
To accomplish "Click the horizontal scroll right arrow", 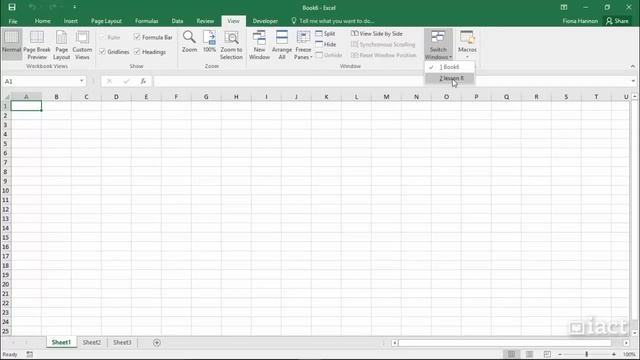I will (626, 343).
